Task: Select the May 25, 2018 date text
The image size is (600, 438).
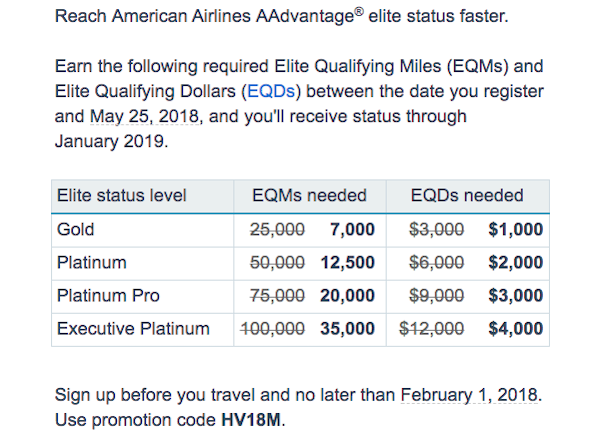Action: [x=144, y=116]
